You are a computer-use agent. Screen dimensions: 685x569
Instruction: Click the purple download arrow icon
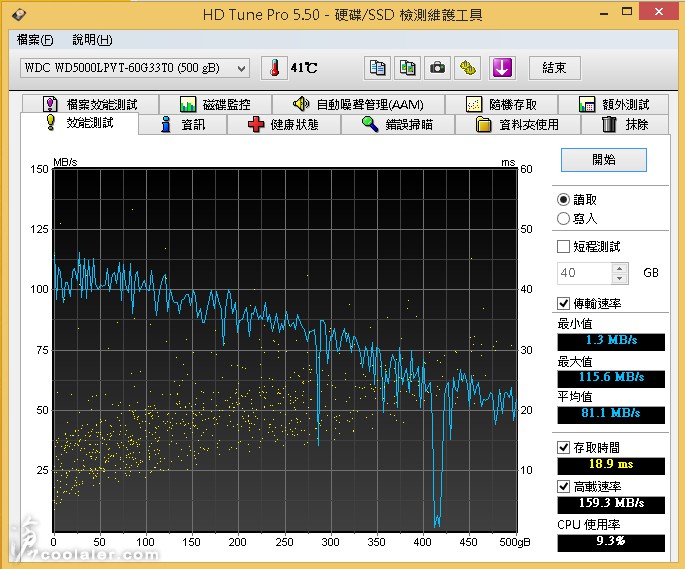point(502,68)
